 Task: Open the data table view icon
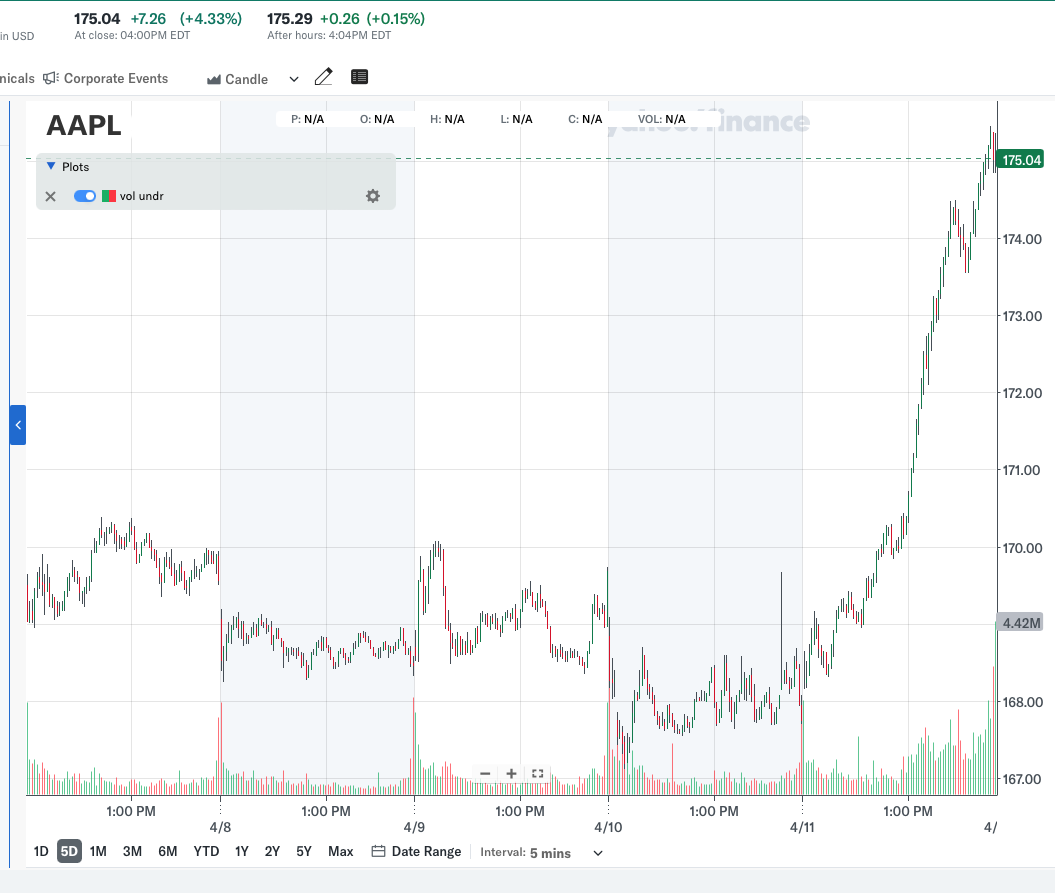[x=360, y=78]
